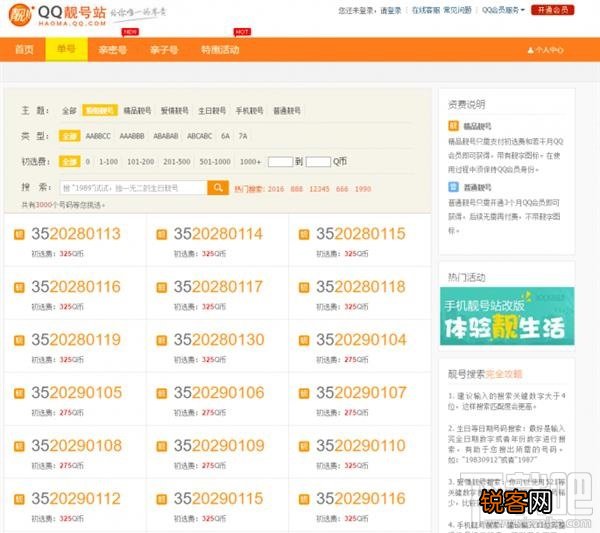
Task: Pick fee range 1000+
Action: tap(250, 162)
